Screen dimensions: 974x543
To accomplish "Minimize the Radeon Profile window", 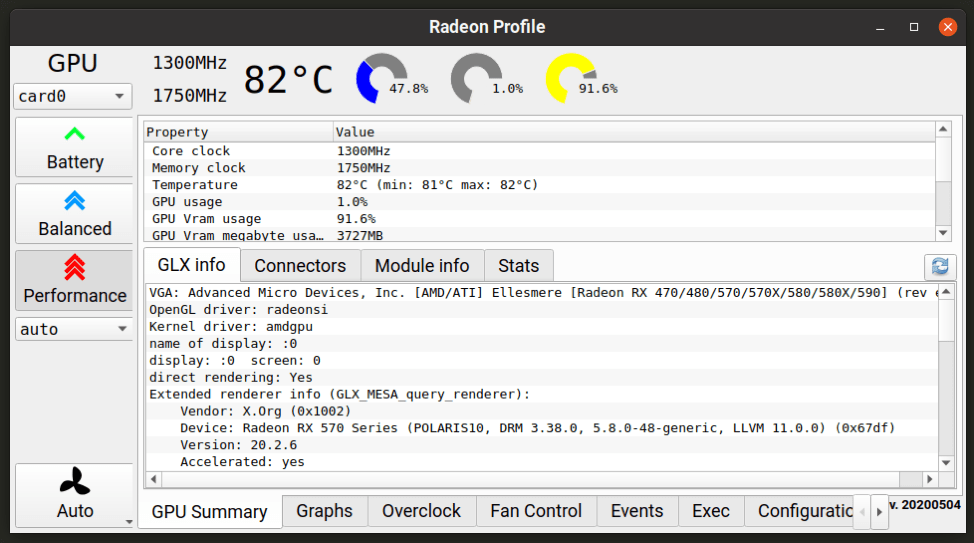I will tap(880, 27).
